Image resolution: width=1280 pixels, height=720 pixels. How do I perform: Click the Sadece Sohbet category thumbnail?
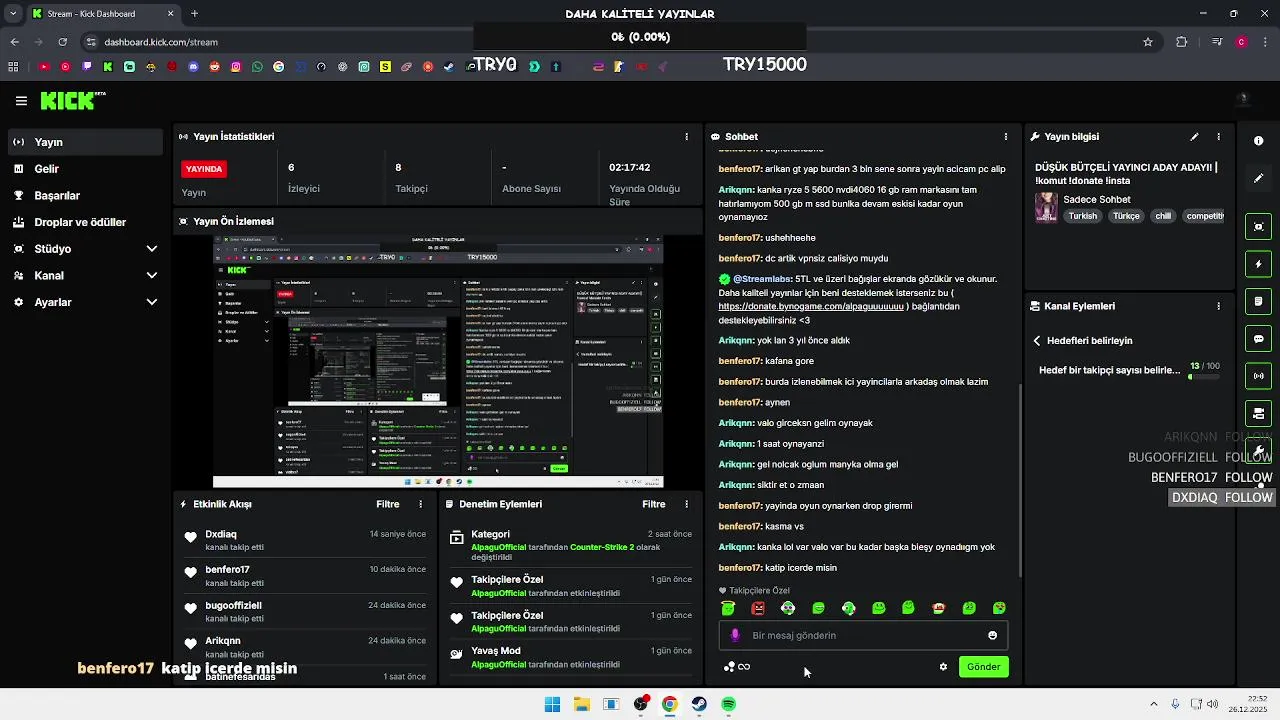point(1046,207)
